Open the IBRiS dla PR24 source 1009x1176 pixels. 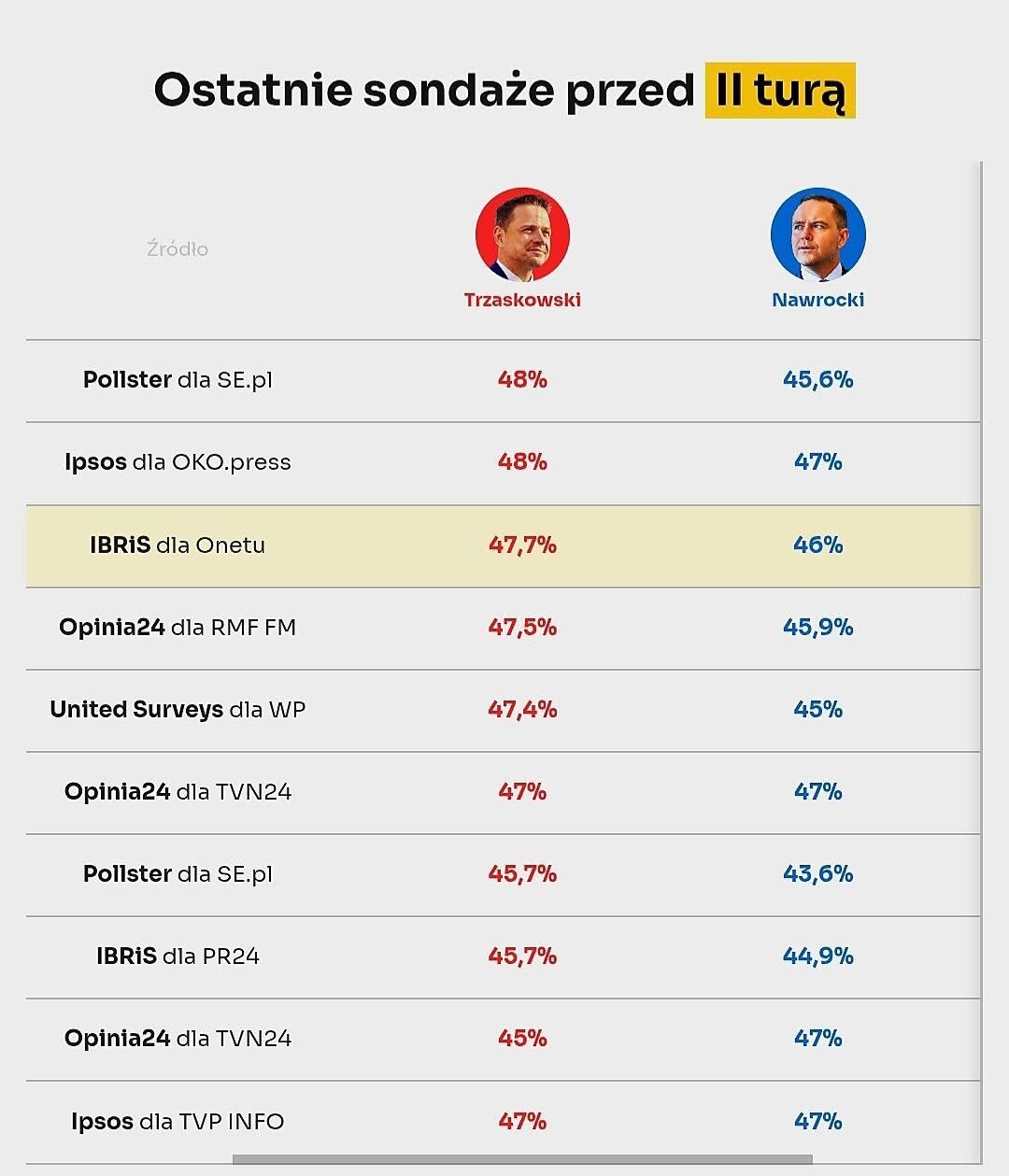point(178,956)
